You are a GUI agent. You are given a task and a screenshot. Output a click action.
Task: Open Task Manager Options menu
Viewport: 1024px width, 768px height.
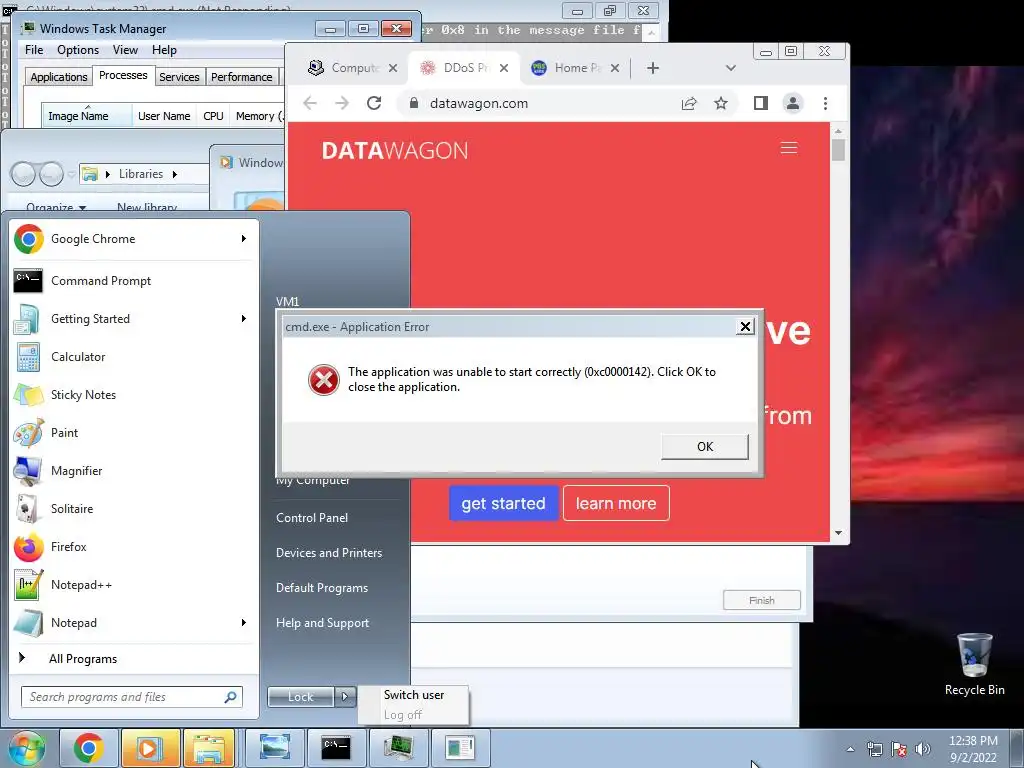point(78,50)
